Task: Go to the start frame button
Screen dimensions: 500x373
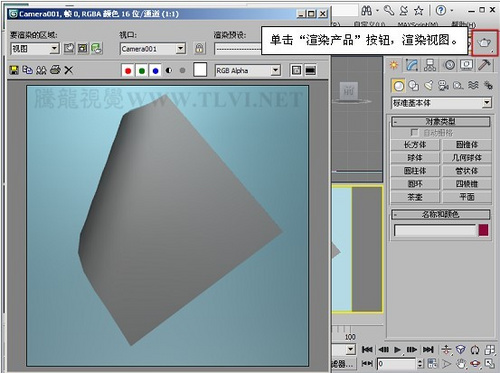Action: coord(367,349)
